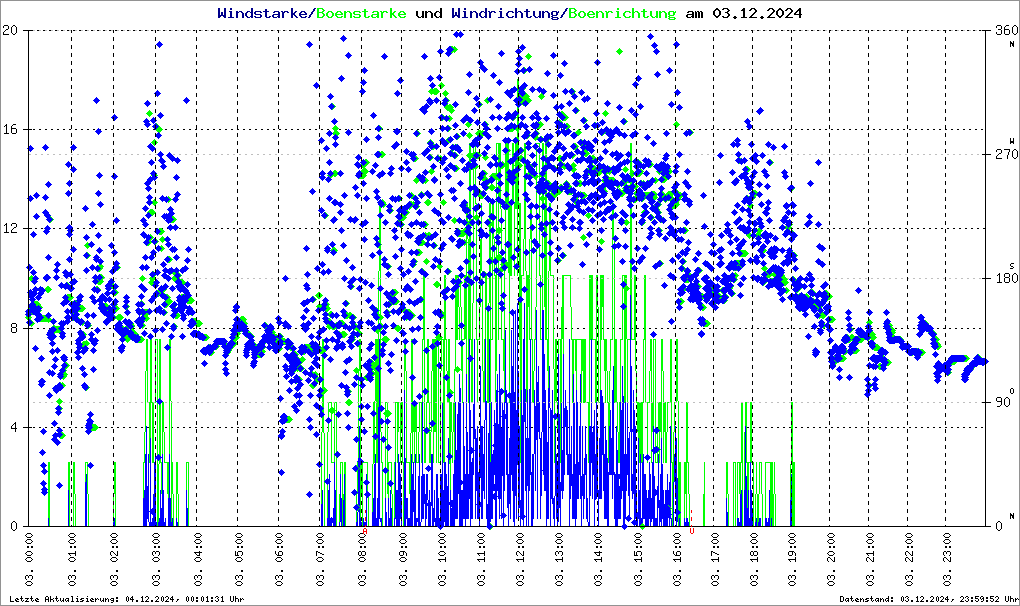Click the "03. 17:00" time axis label
The image size is (1020, 606).
coord(716,559)
